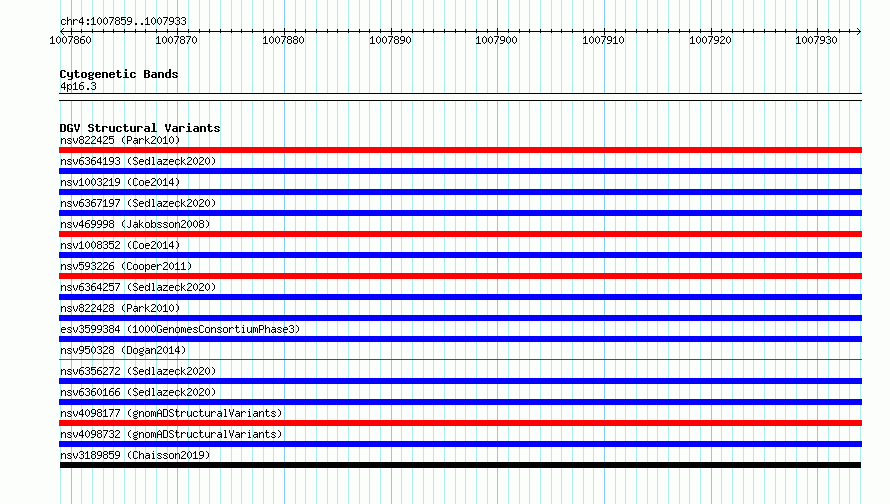
Task: Click the blue bar of nsv6367197
Action: (x=460, y=213)
